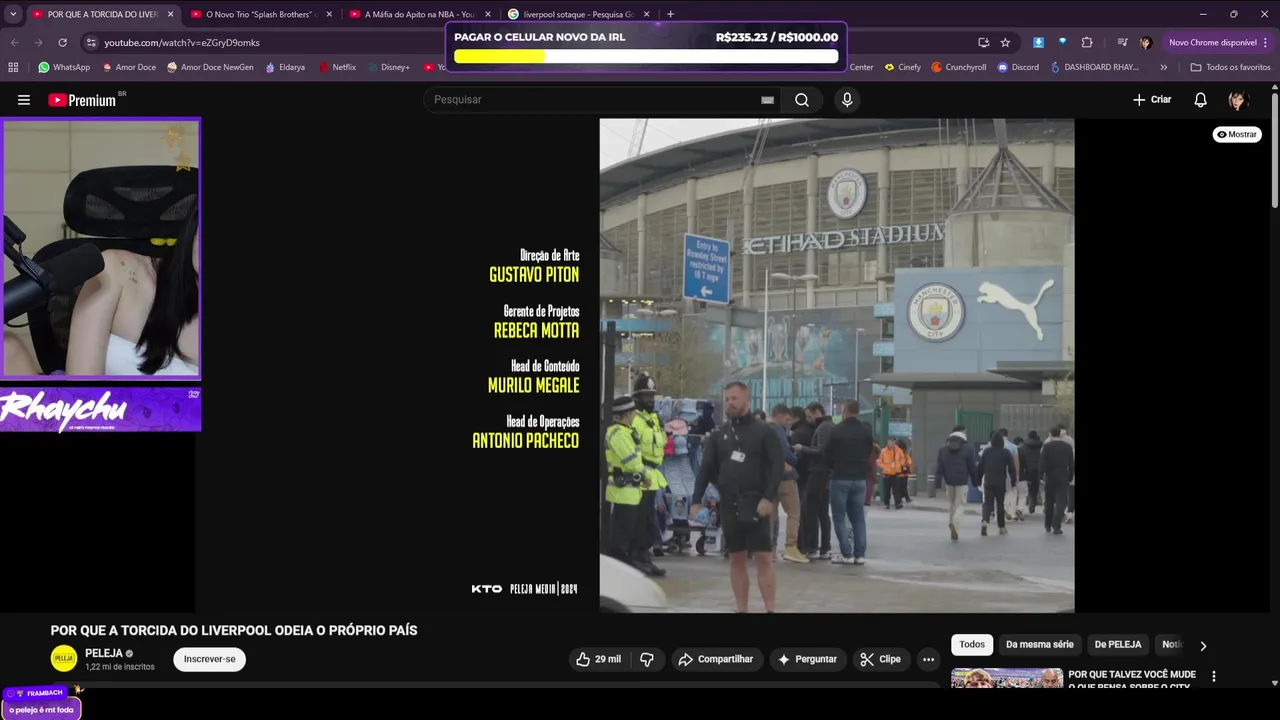Close the liverpool sotaque tab
Screen dimensions: 1280x720
[x=646, y=14]
